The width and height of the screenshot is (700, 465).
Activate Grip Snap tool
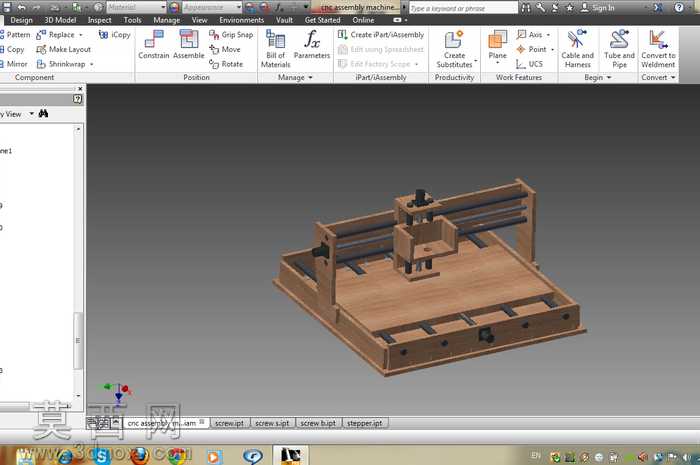[x=231, y=34]
